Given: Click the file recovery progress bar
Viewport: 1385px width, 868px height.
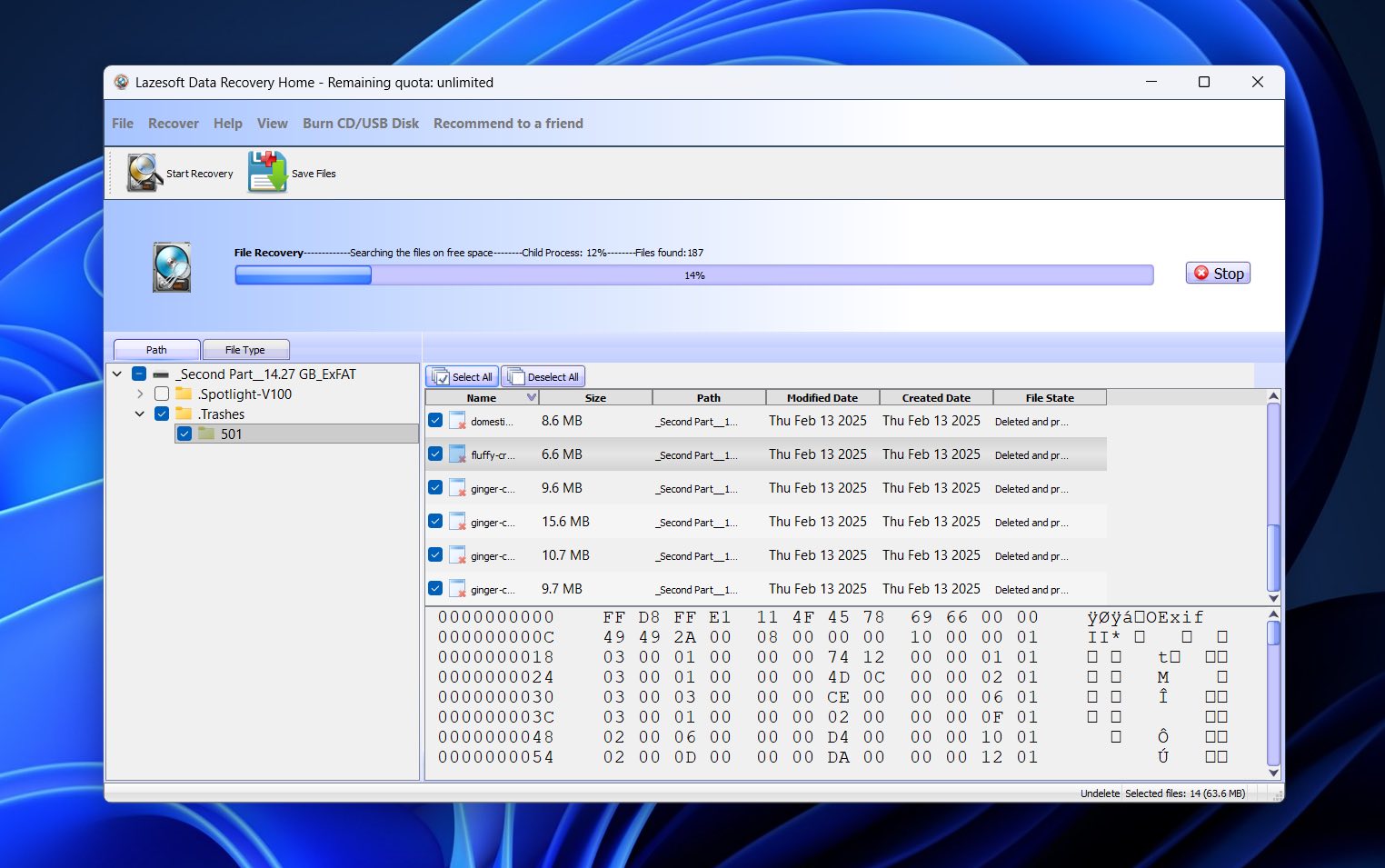Looking at the screenshot, I should click(693, 274).
